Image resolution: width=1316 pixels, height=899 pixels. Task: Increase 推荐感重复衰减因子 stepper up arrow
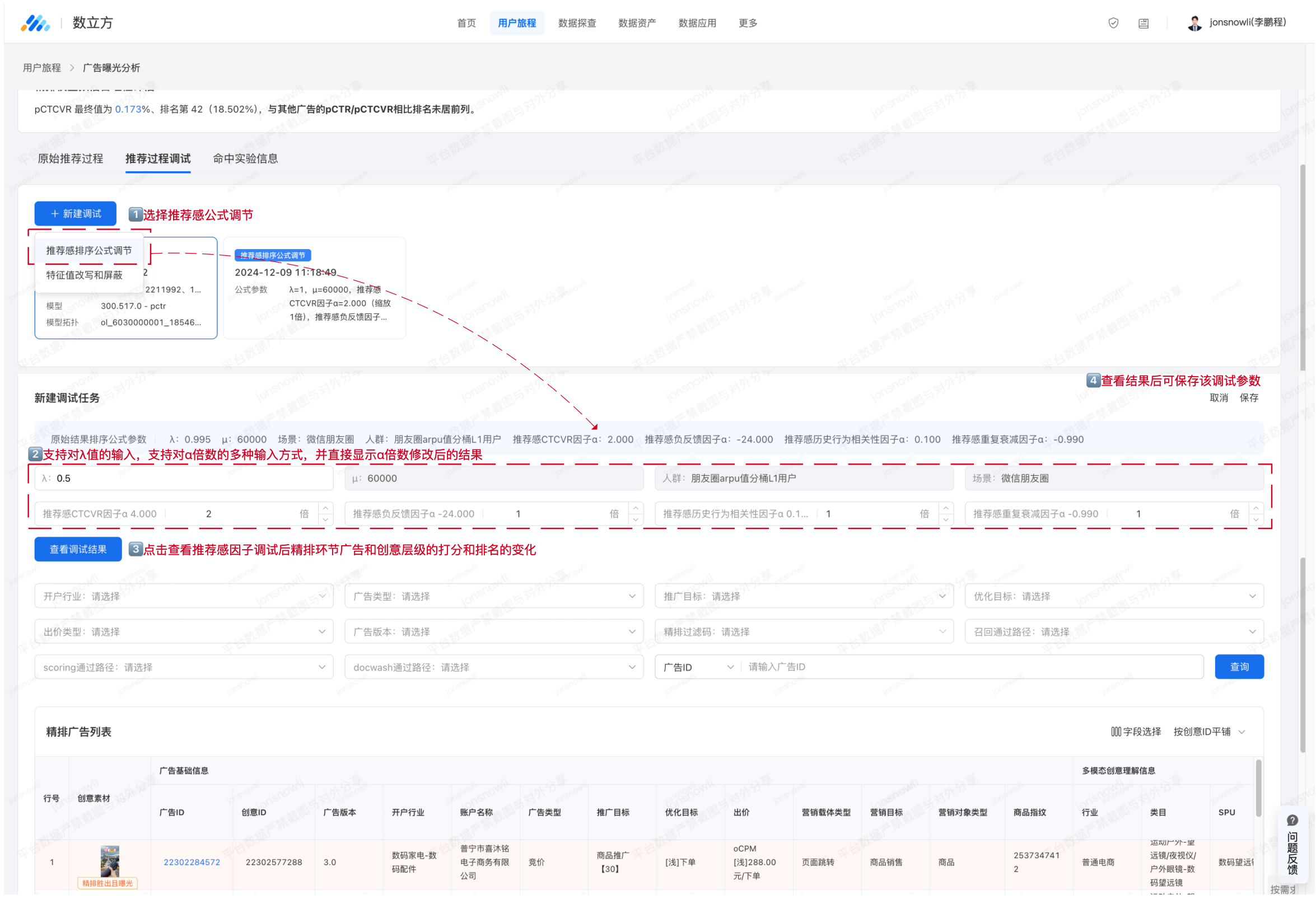[1256, 508]
